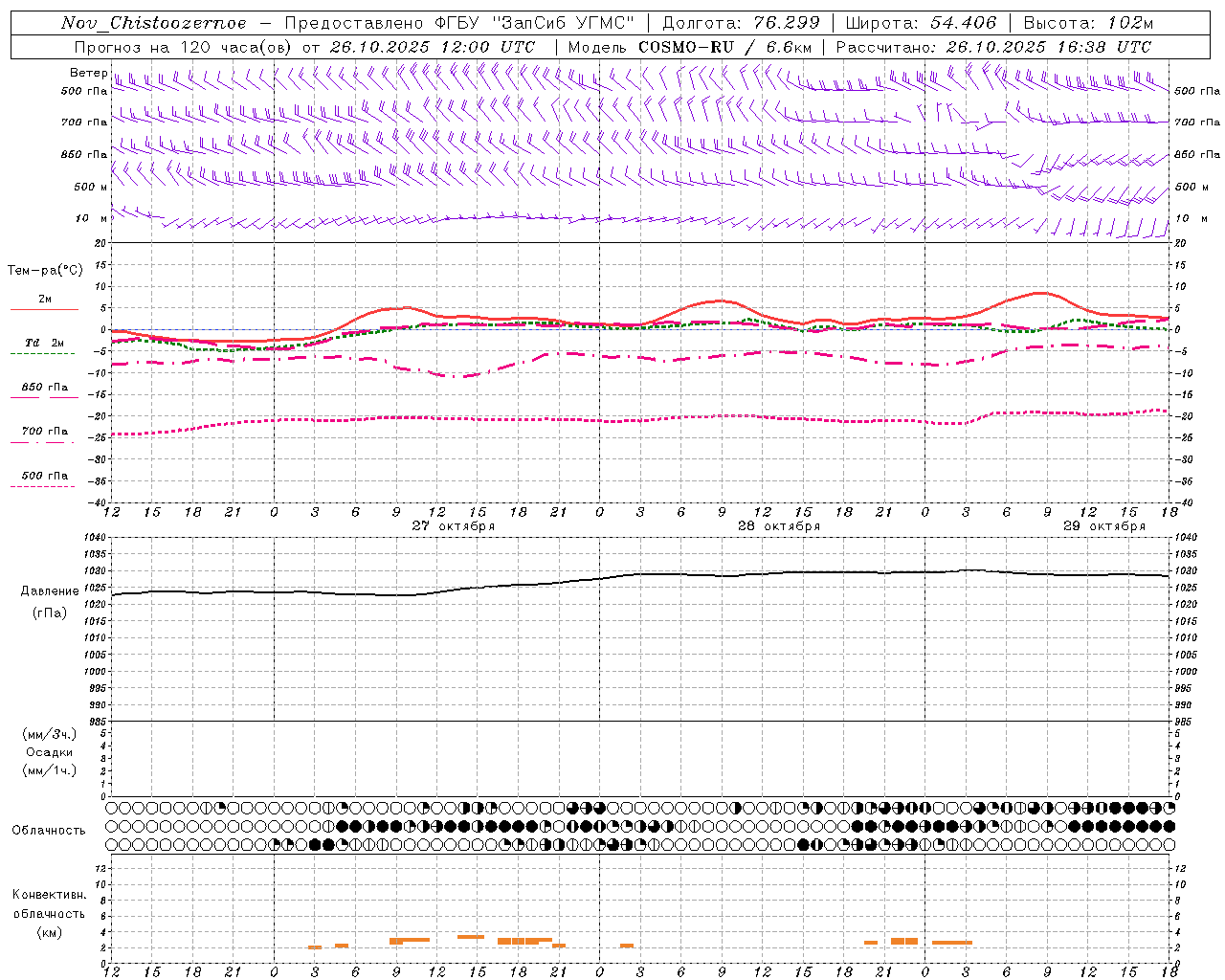Viewport: 1225px width, 980px height.
Task: Click '500 м' wind level label on left
Action: pos(91,188)
